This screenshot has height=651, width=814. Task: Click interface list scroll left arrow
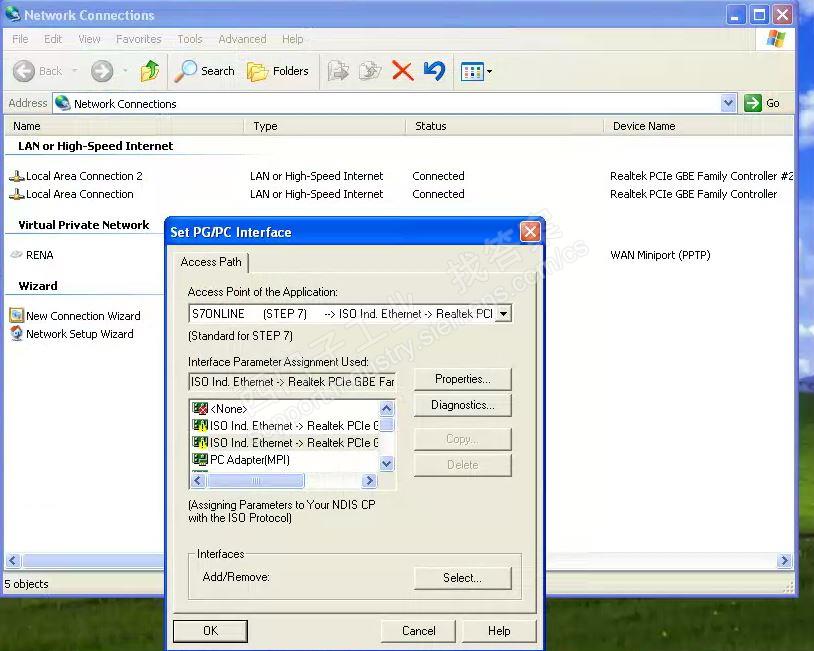[198, 481]
